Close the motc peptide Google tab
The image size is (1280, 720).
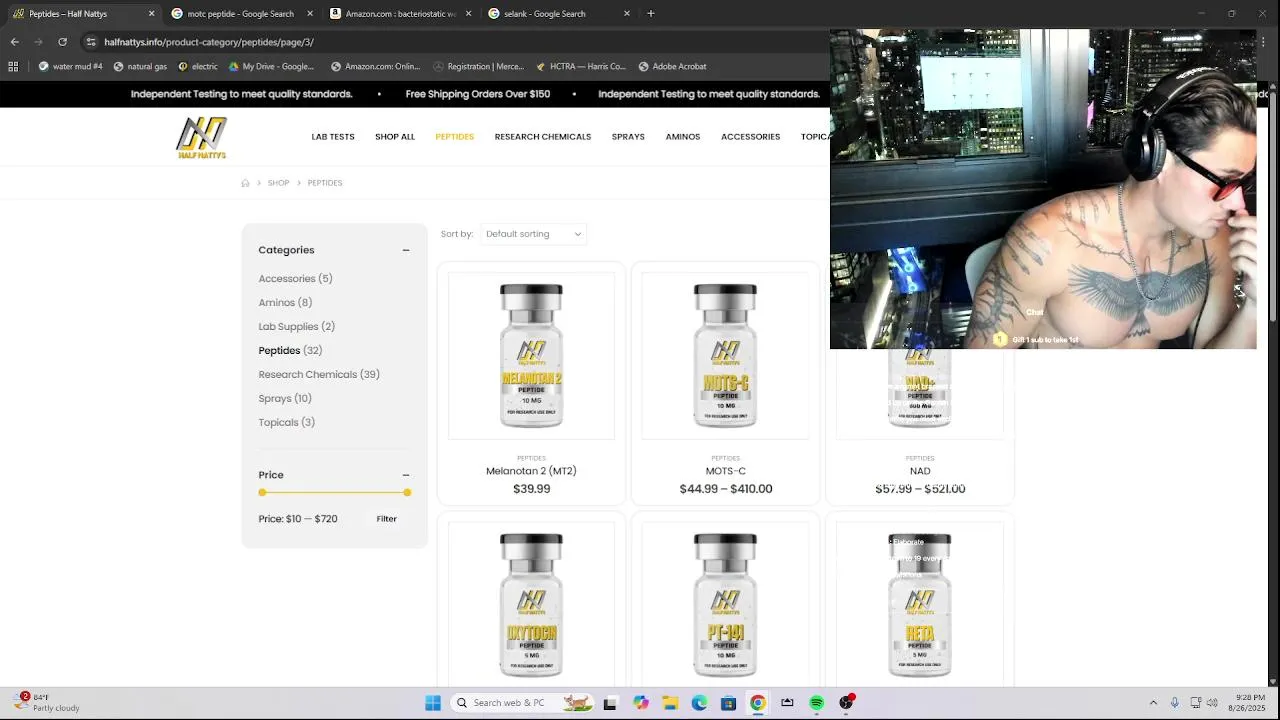point(309,14)
